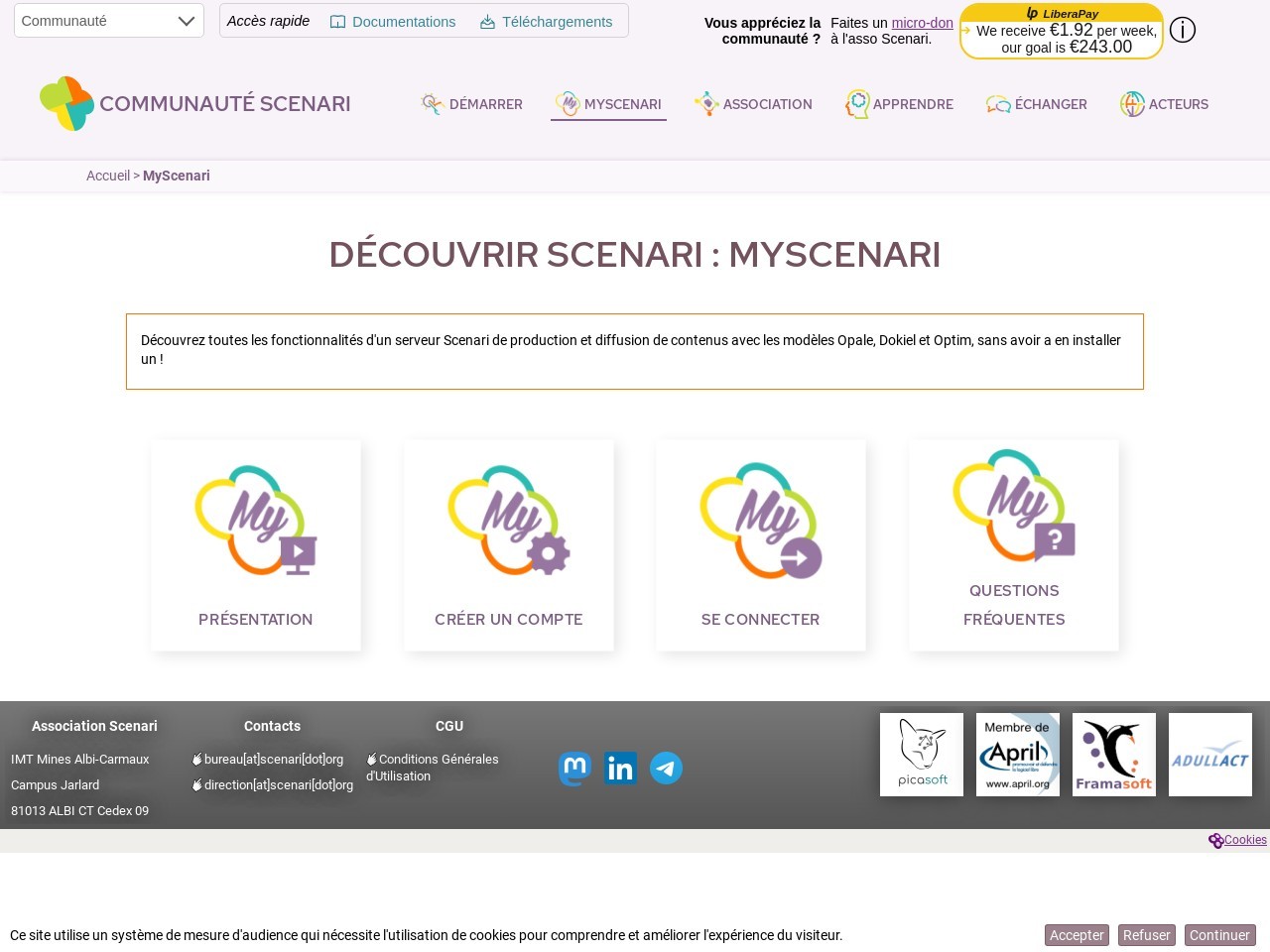Click the LiberaPay donation widget

pos(1062,31)
